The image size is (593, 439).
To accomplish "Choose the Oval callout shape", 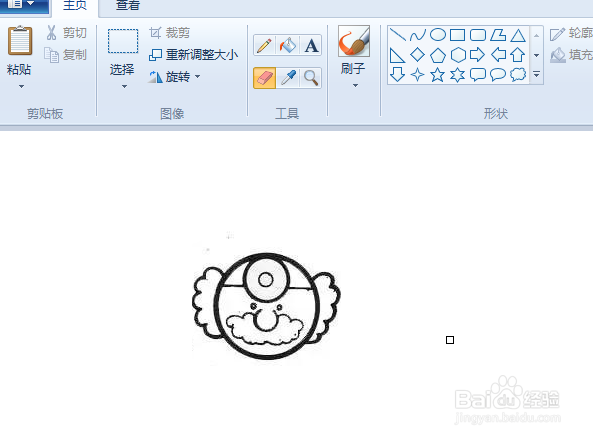I will click(498, 74).
